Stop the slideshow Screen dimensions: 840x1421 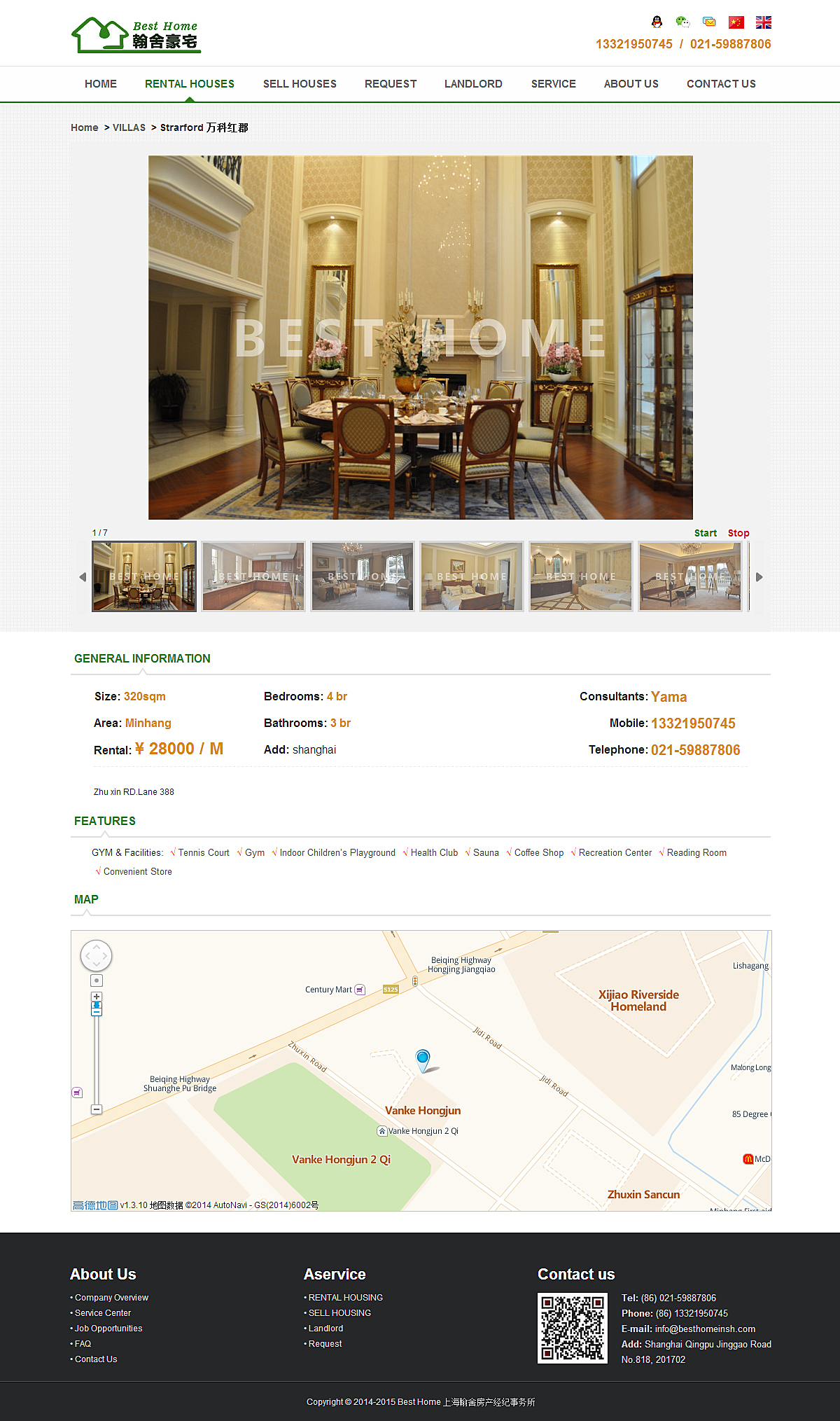[x=738, y=533]
